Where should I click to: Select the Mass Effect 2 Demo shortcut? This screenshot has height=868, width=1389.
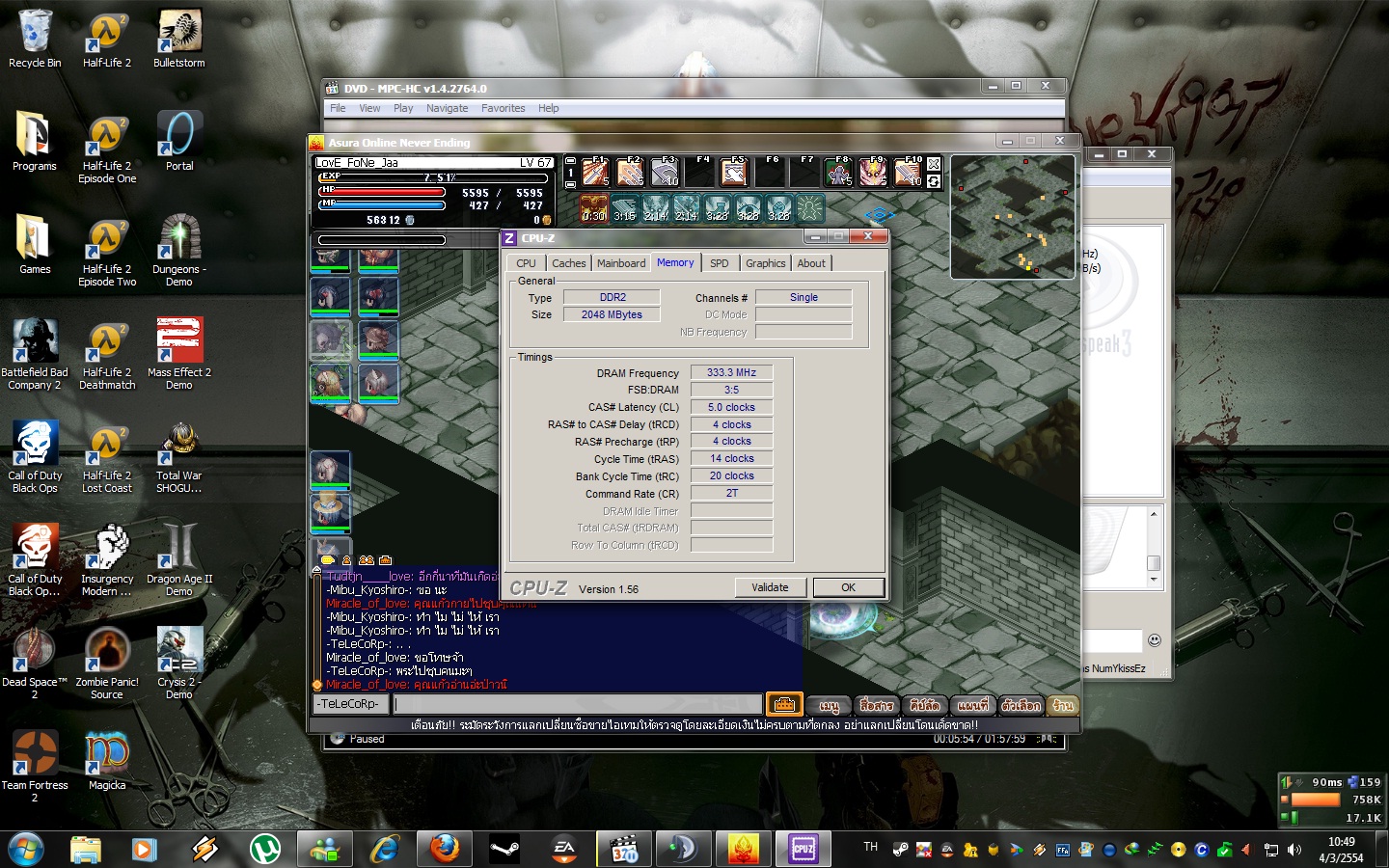click(x=179, y=354)
